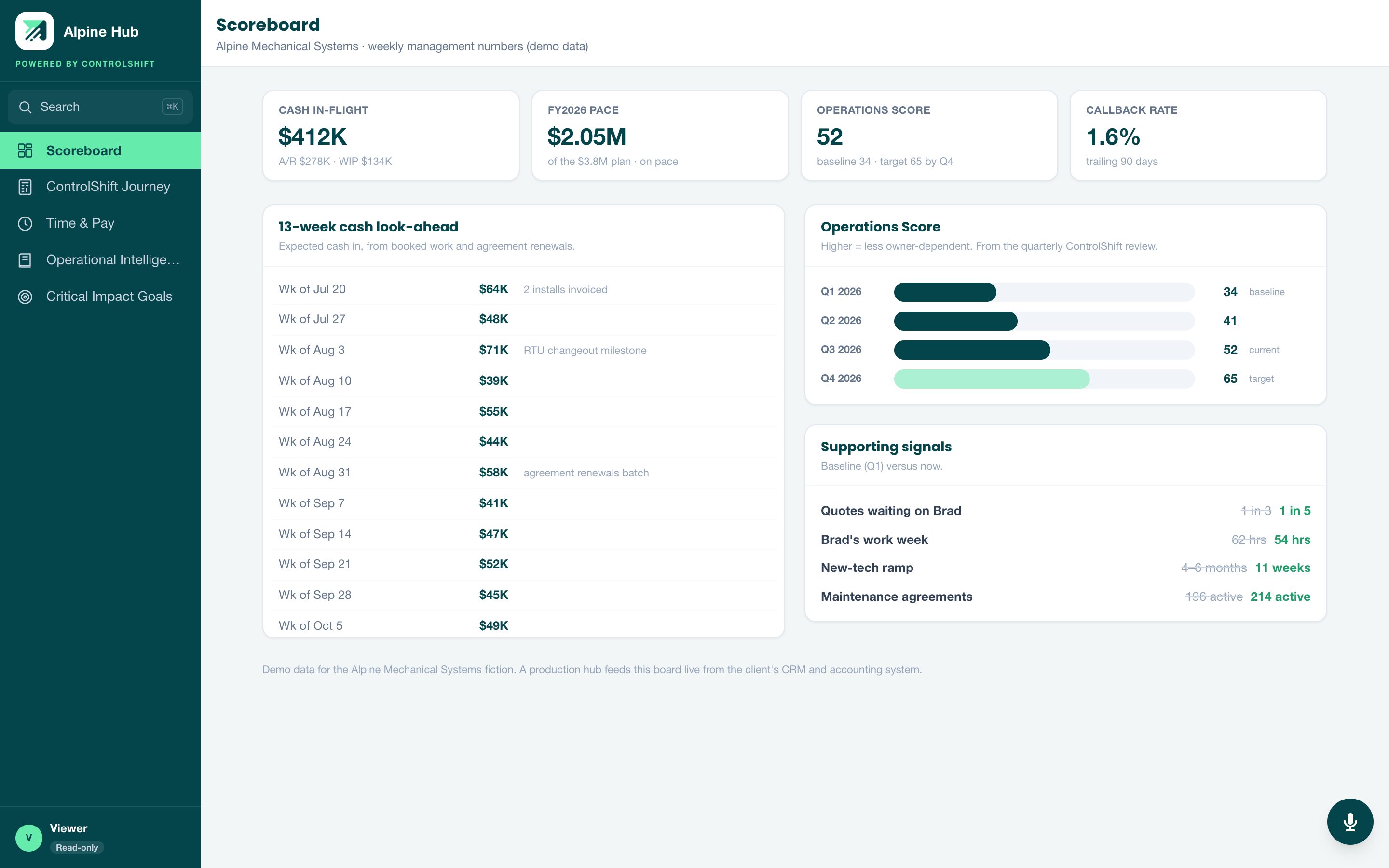Click the RTU changeout milestone note
Viewport: 1389px width, 868px height.
coord(585,351)
